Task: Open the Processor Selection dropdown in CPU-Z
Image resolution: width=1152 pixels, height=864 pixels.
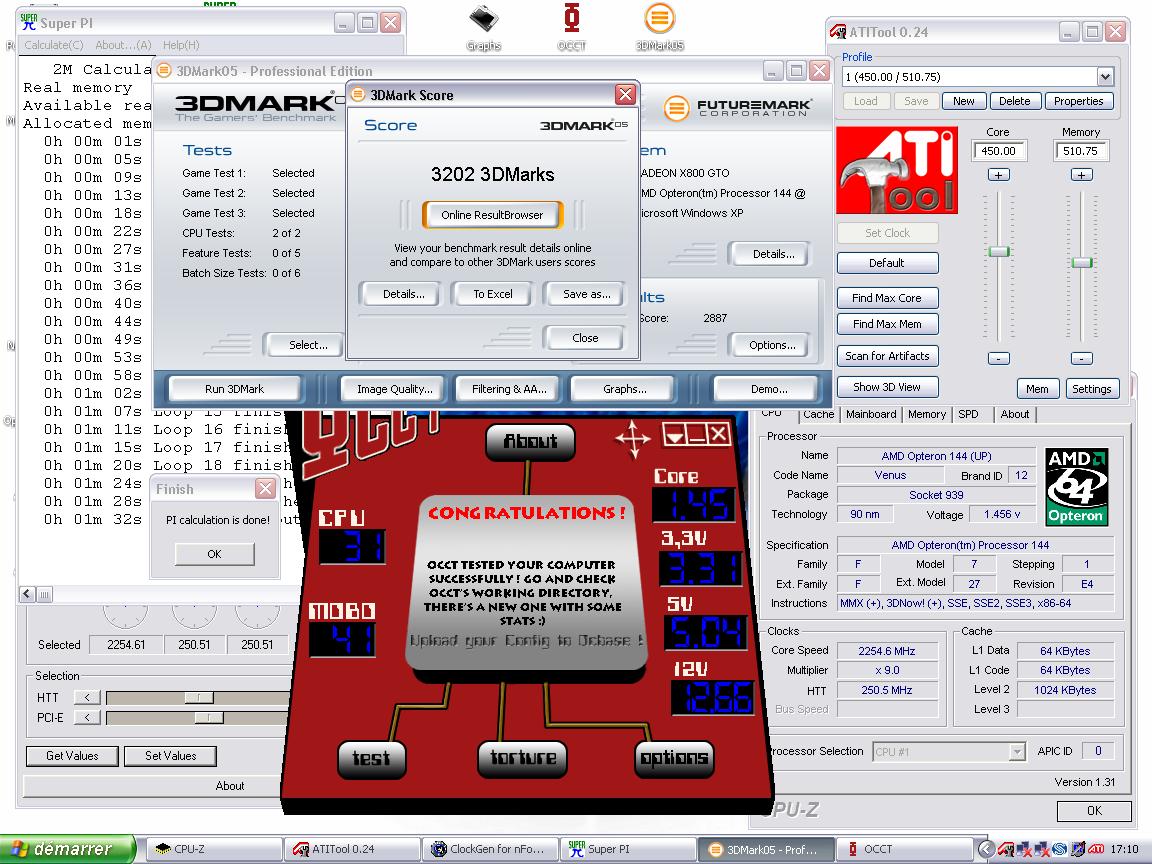Action: point(1017,752)
